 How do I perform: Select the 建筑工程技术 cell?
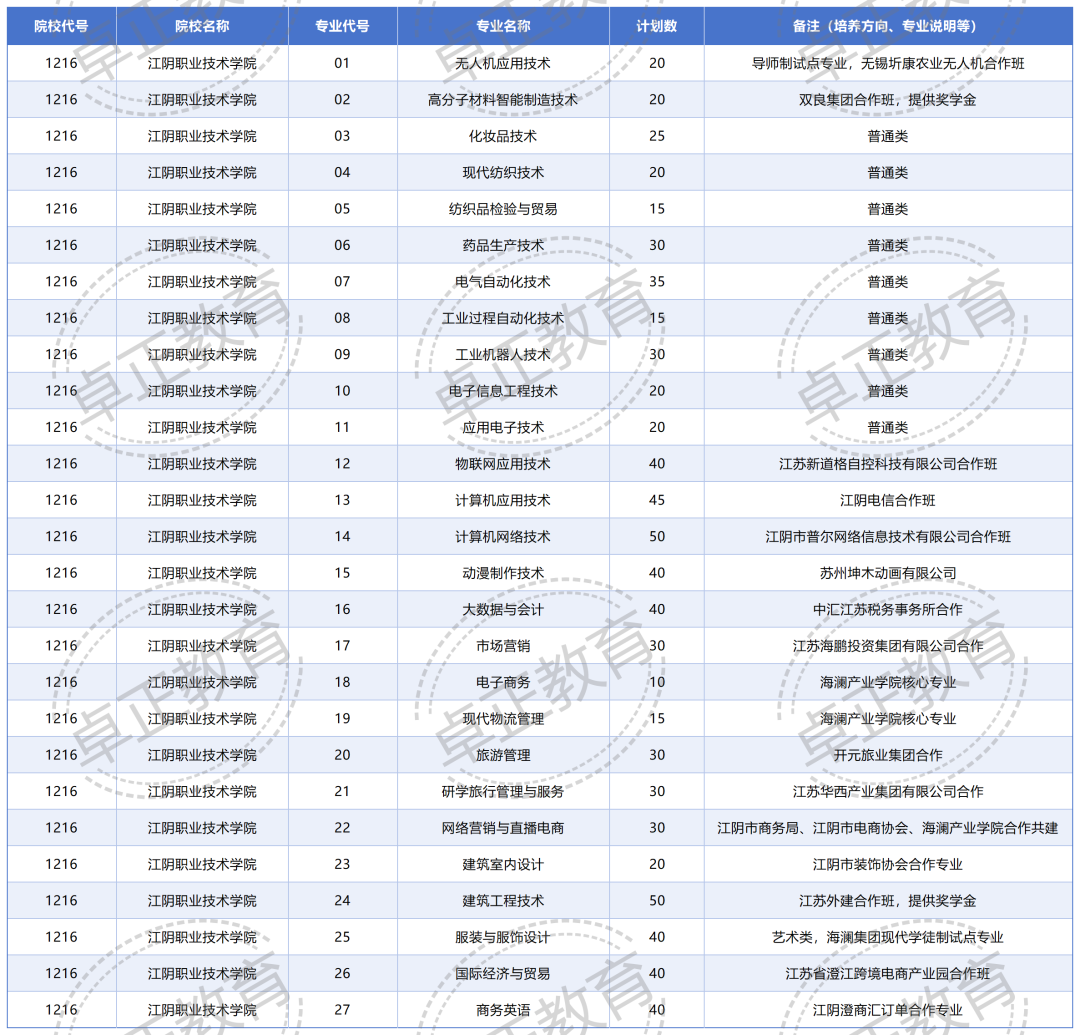click(503, 901)
